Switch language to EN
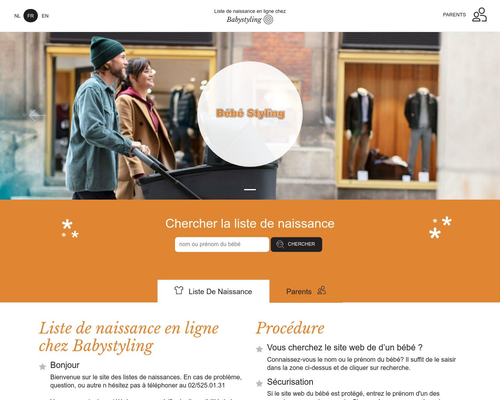The width and height of the screenshot is (500, 400). coord(45,16)
